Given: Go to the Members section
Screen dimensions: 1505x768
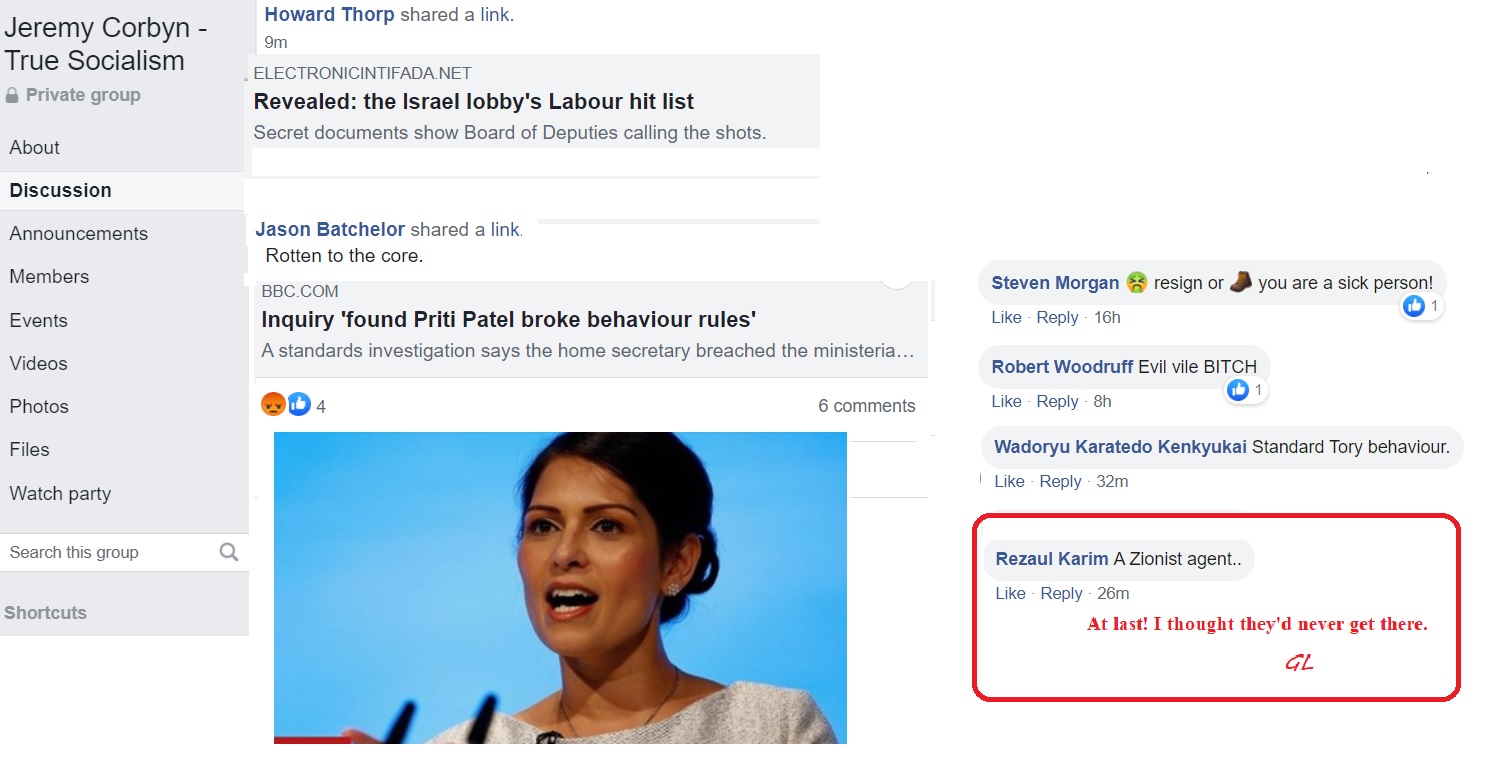Looking at the screenshot, I should coord(49,277).
